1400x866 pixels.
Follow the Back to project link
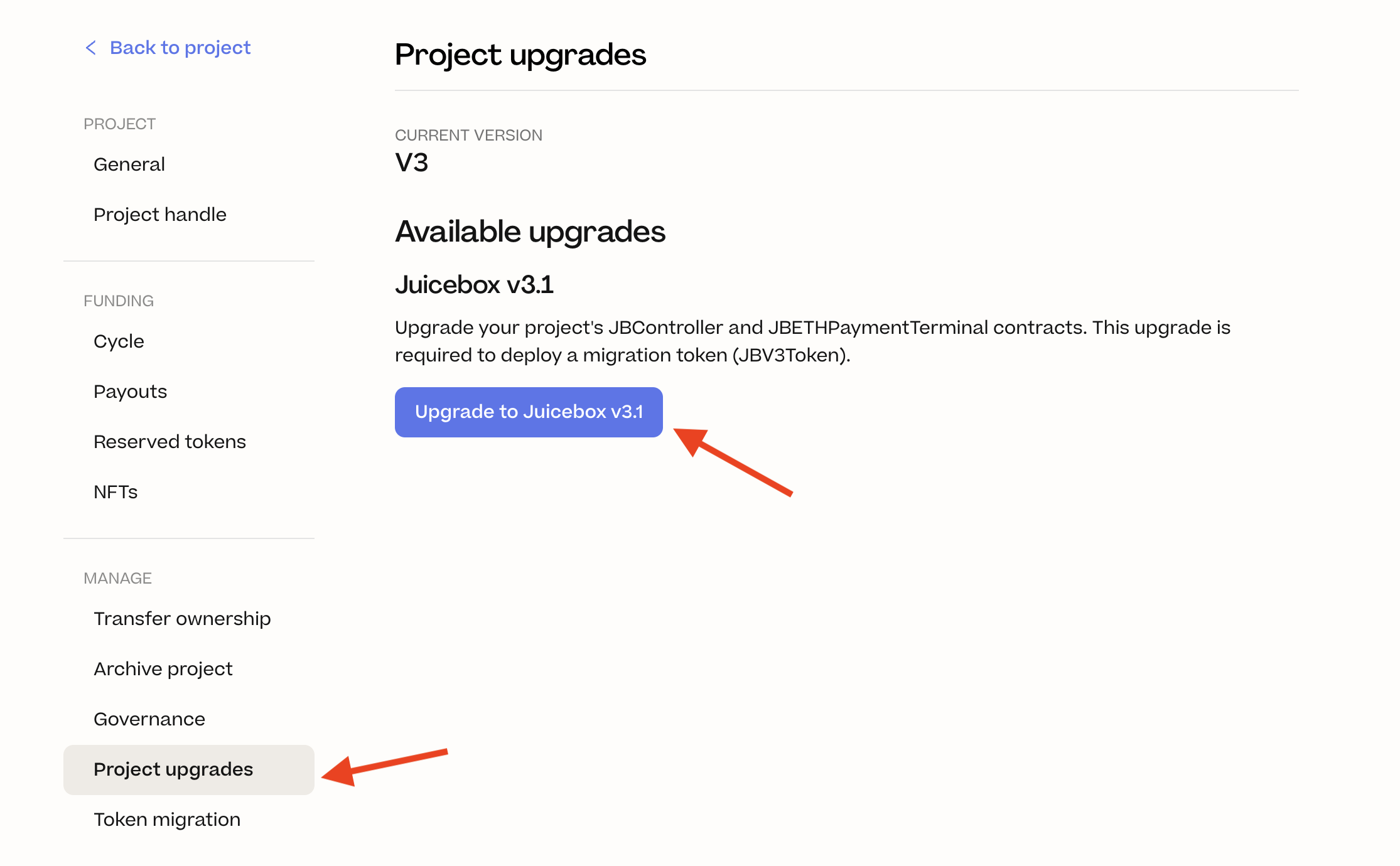coord(180,47)
